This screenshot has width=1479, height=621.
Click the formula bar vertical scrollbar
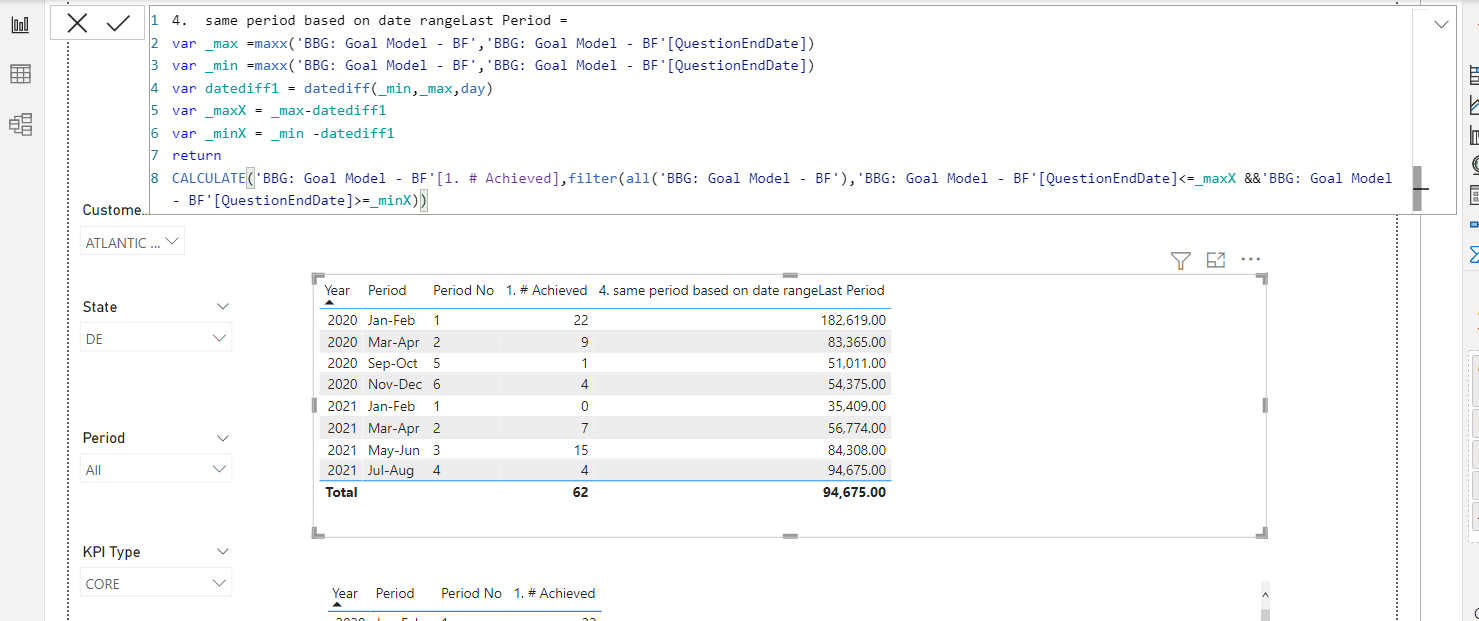point(1417,188)
